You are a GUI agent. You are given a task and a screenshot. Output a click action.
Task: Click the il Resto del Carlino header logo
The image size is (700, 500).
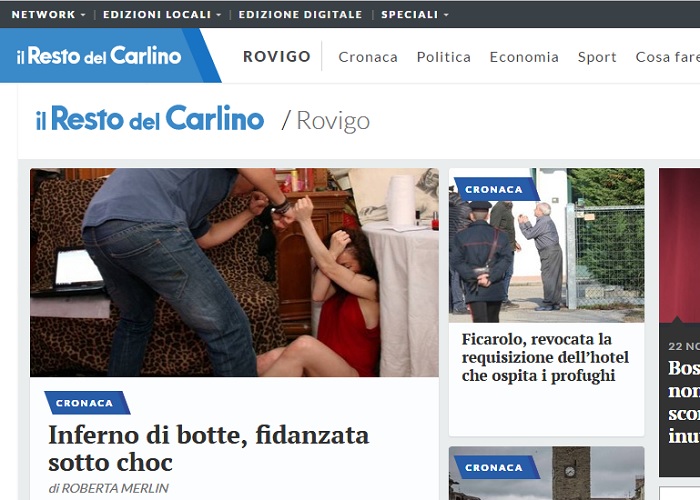click(x=98, y=56)
